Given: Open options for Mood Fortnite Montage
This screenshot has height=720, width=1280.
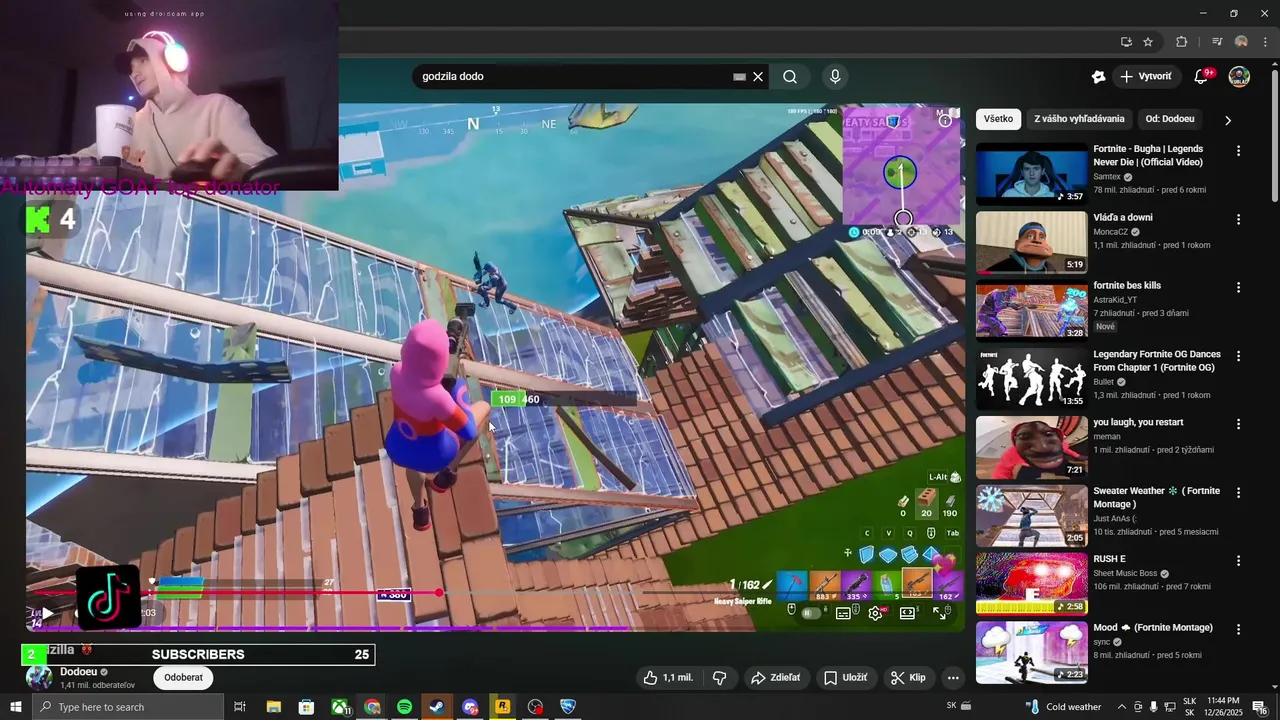Looking at the screenshot, I should pyautogui.click(x=1238, y=629).
